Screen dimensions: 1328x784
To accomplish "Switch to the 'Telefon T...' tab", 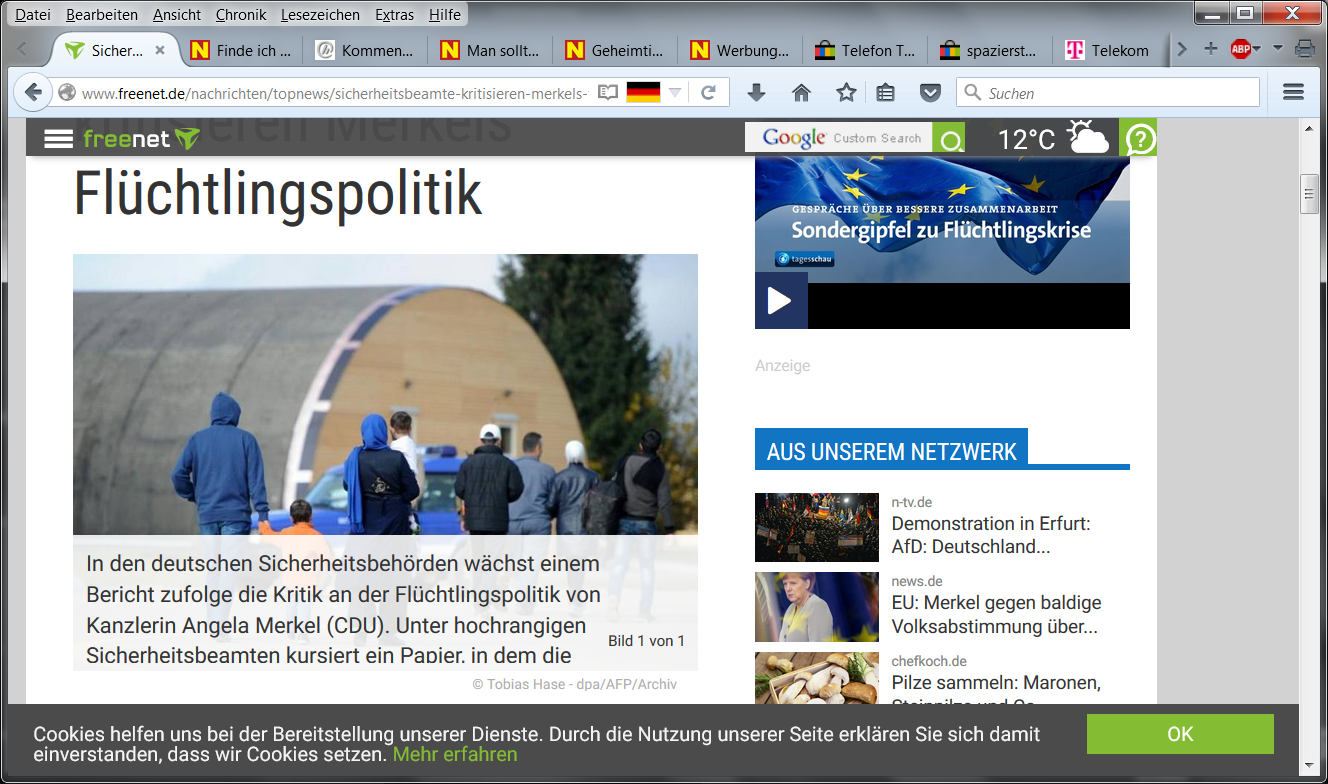I will (866, 50).
